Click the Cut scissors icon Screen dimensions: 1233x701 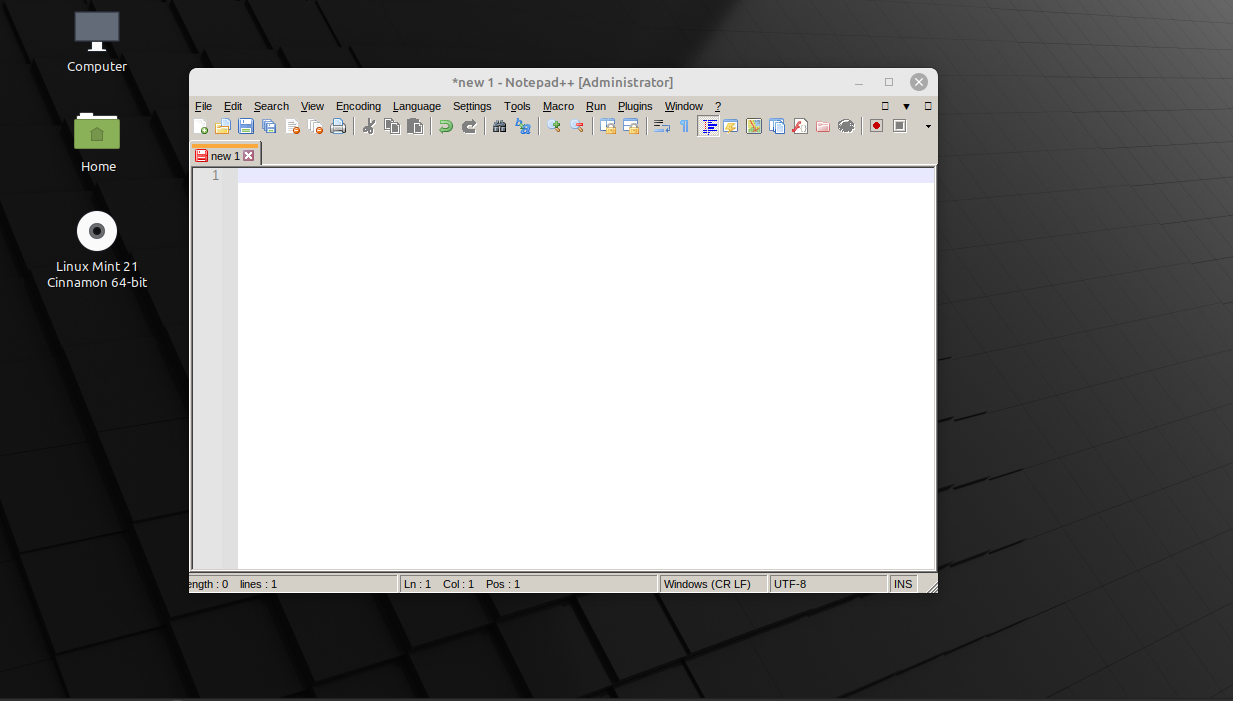pyautogui.click(x=369, y=126)
